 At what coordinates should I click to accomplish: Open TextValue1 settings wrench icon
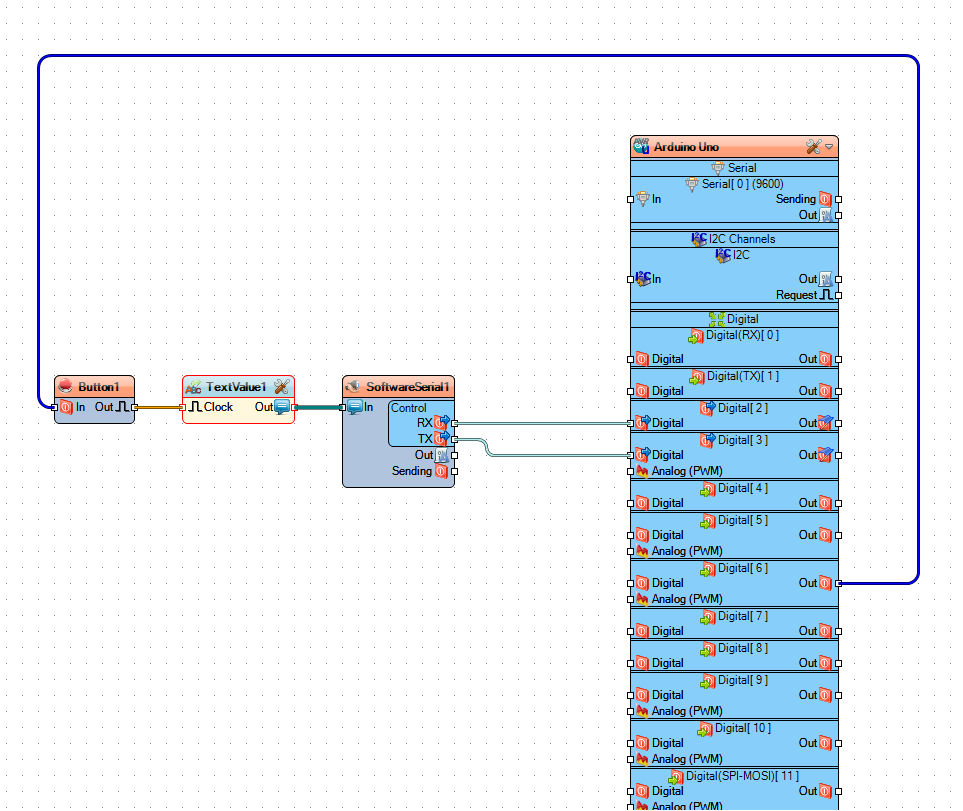coord(282,387)
